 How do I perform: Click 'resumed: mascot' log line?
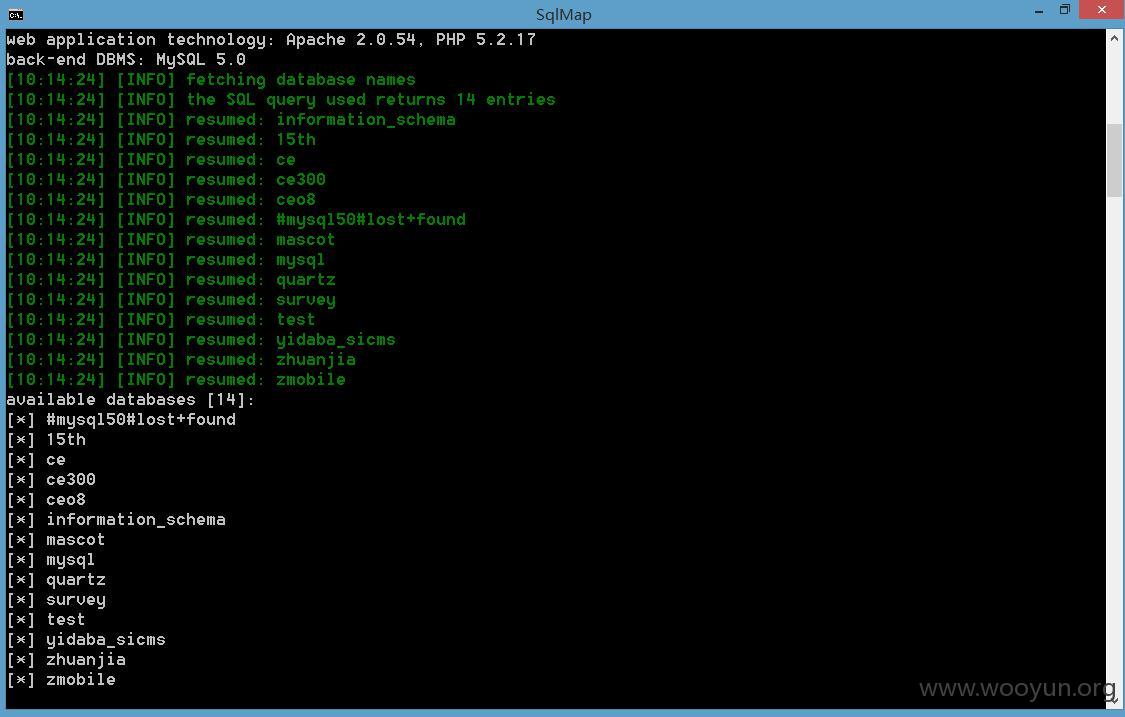171,240
